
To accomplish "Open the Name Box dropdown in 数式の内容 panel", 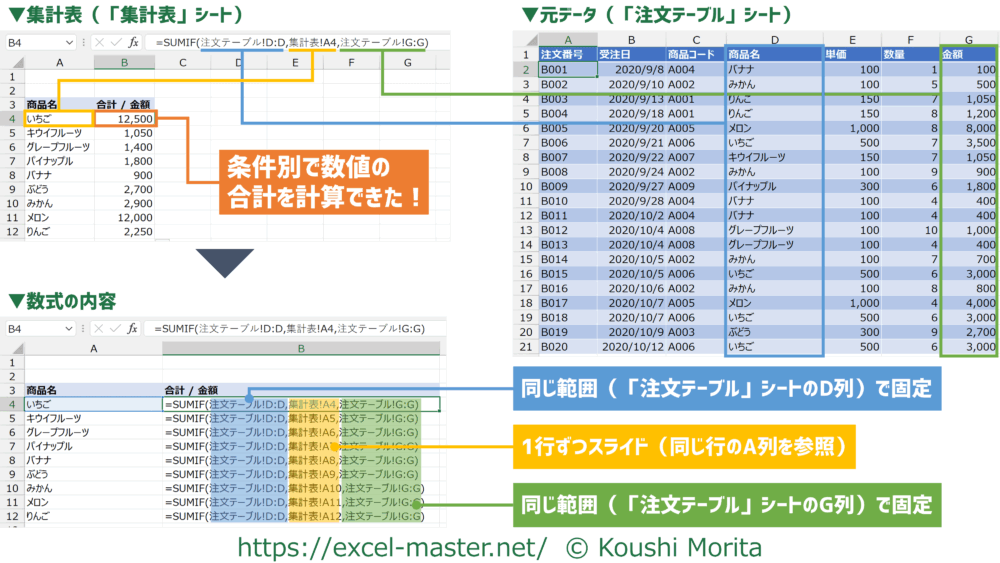I will (68, 329).
